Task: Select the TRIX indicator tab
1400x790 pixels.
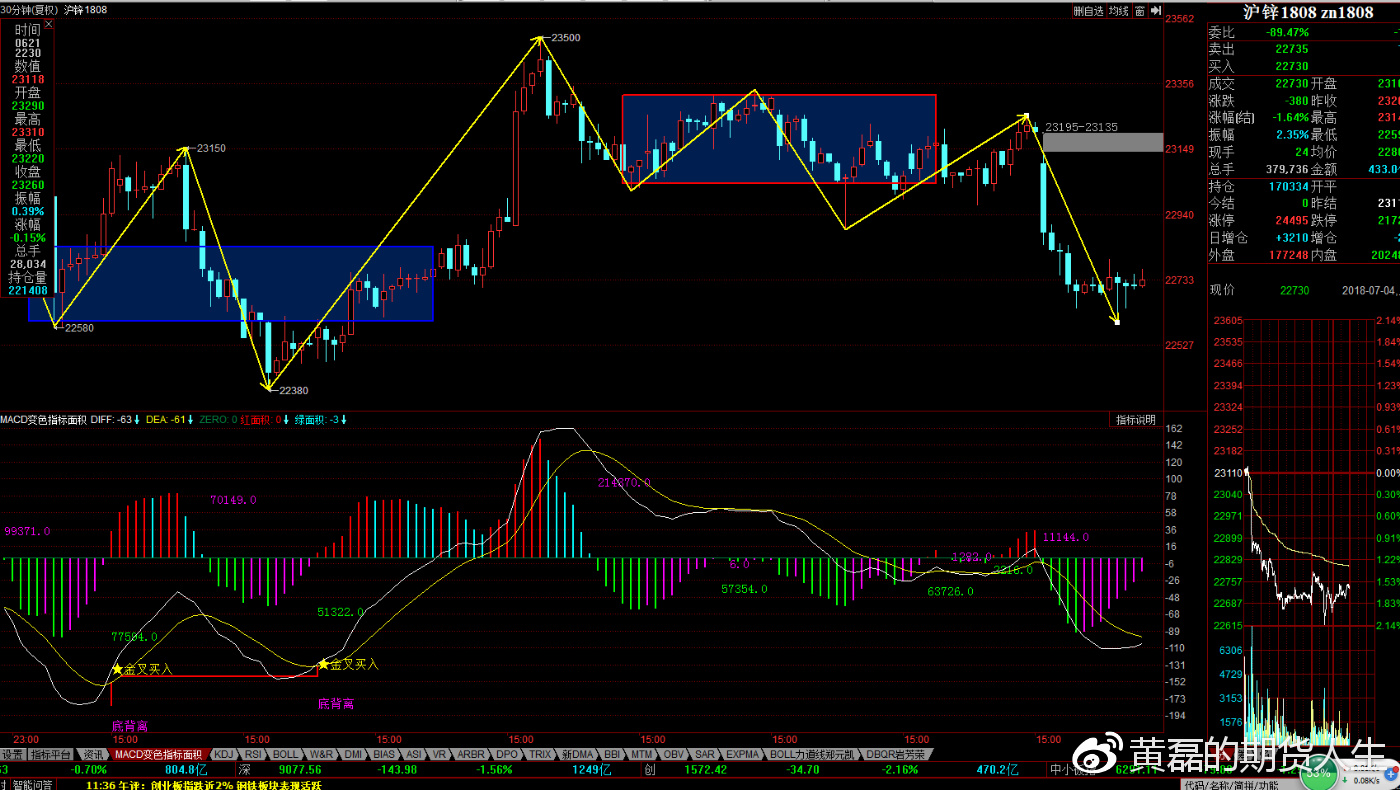Action: coord(541,754)
